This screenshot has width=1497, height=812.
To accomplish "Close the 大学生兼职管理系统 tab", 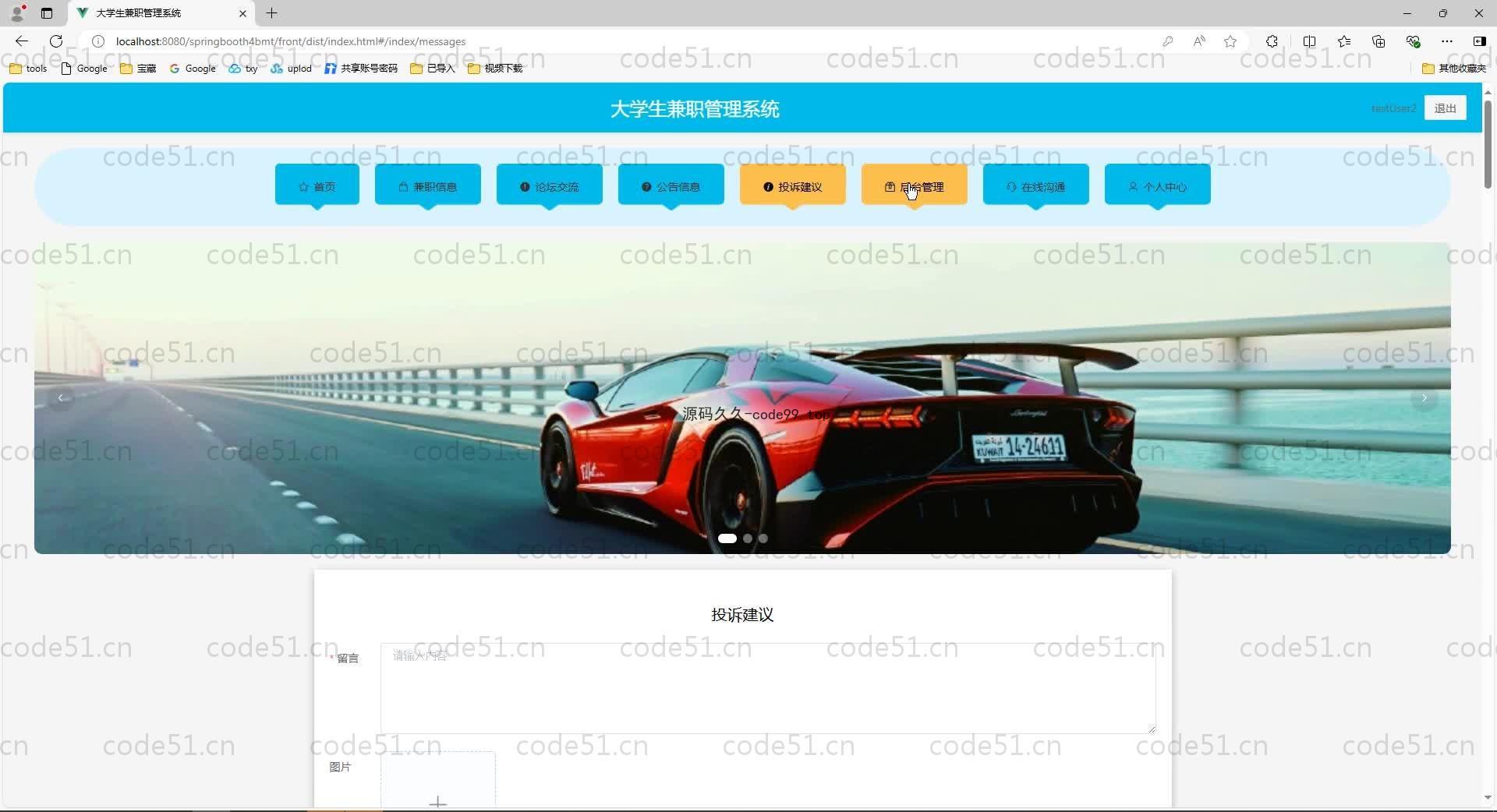I will (242, 13).
